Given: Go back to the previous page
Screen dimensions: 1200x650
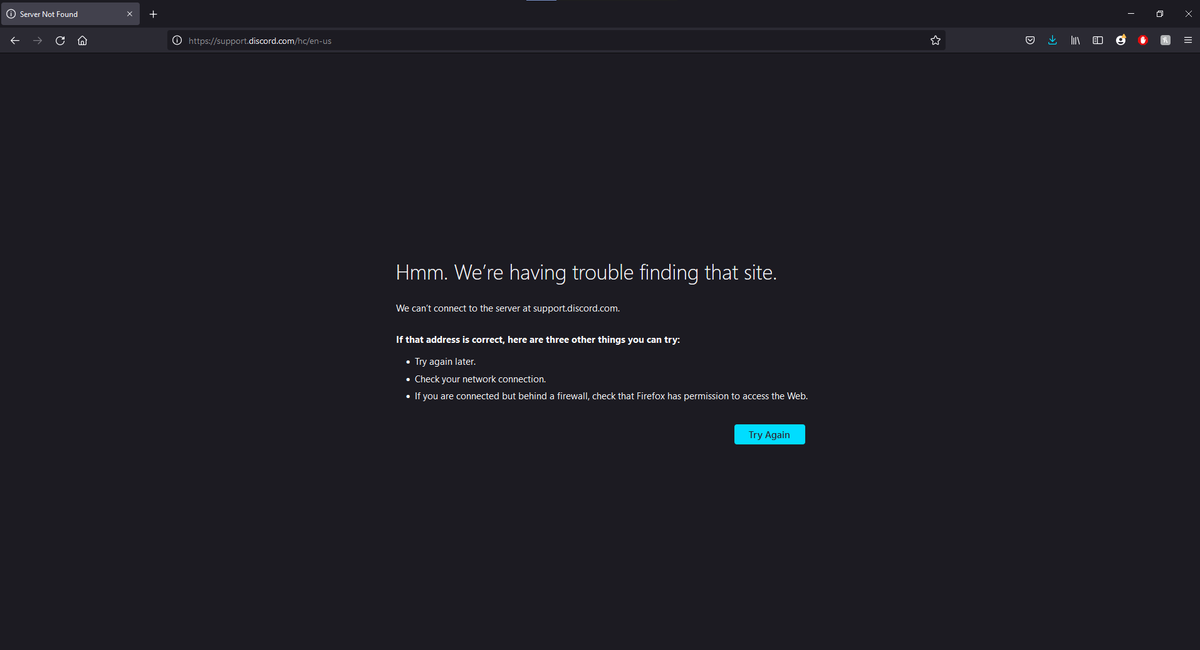Looking at the screenshot, I should coord(15,41).
